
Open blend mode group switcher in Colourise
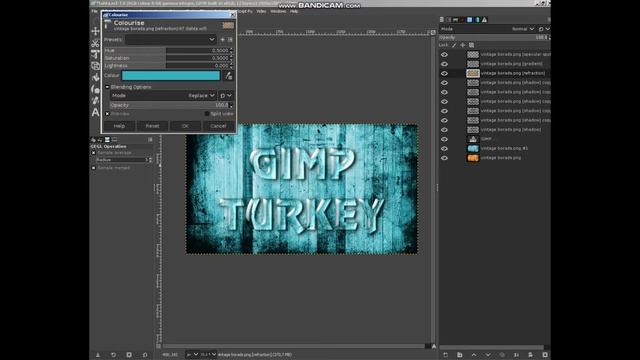click(226, 96)
